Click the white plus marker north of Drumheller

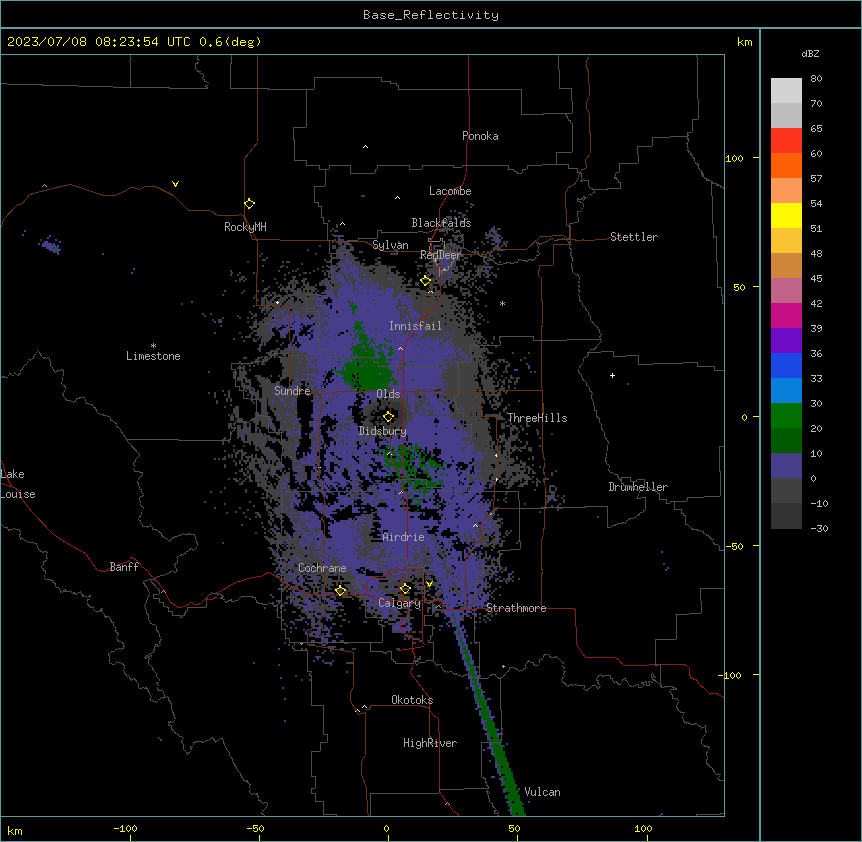pos(612,375)
